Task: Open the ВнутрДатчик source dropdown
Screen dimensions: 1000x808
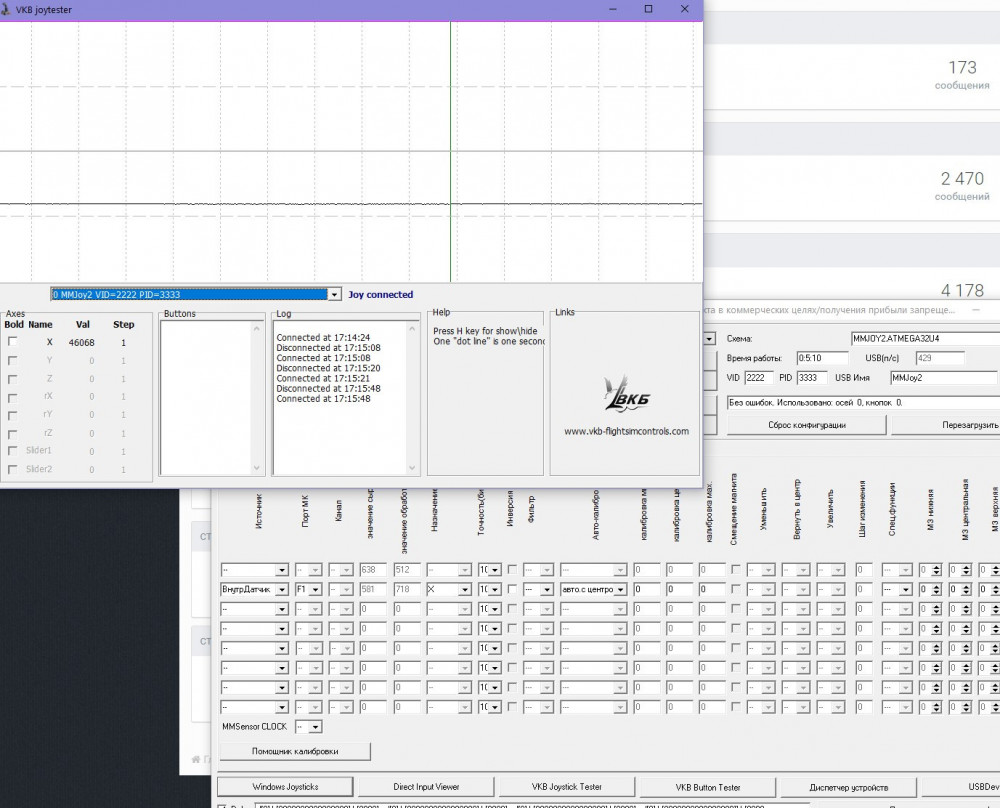Action: 282,590
